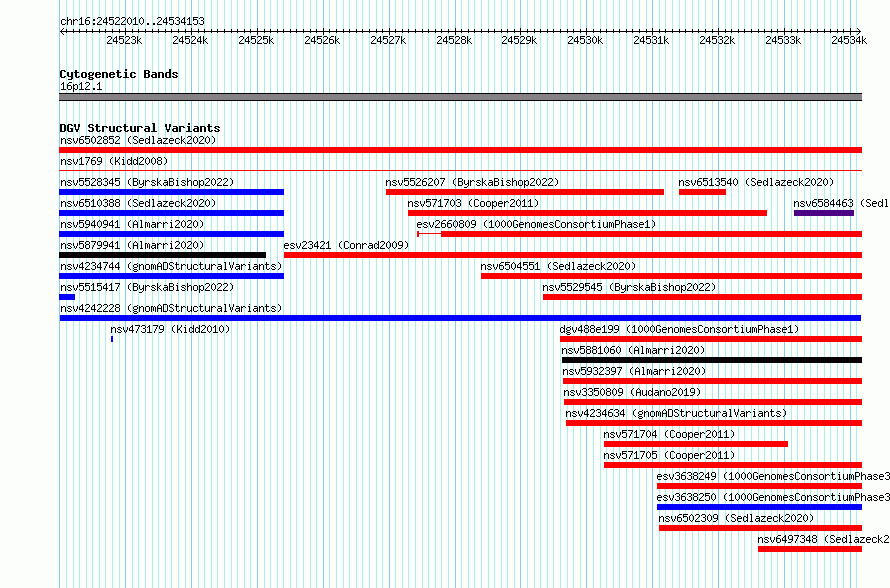Image resolution: width=890 pixels, height=588 pixels.
Task: Click the small blue bar of nsv5515417
Action: 67,297
